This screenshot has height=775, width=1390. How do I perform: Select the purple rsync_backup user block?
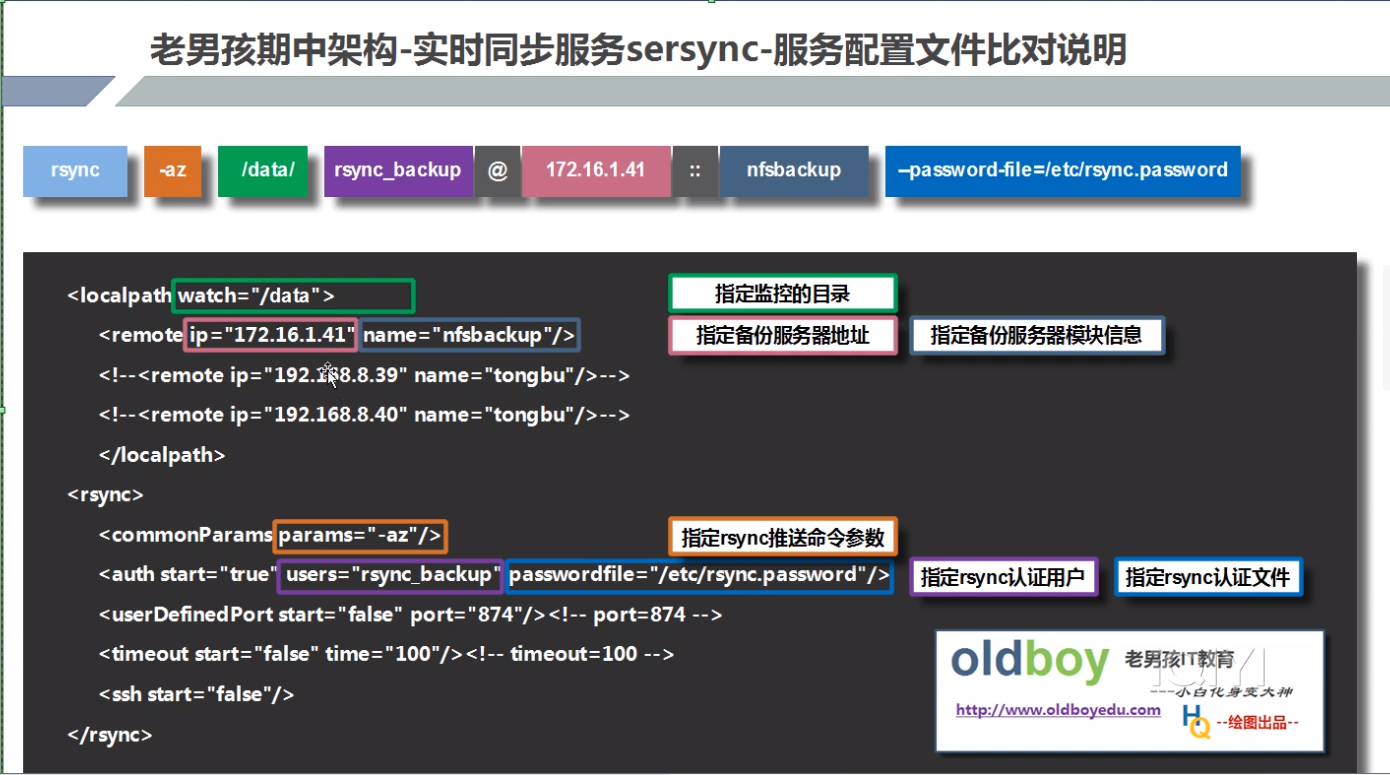click(x=398, y=170)
